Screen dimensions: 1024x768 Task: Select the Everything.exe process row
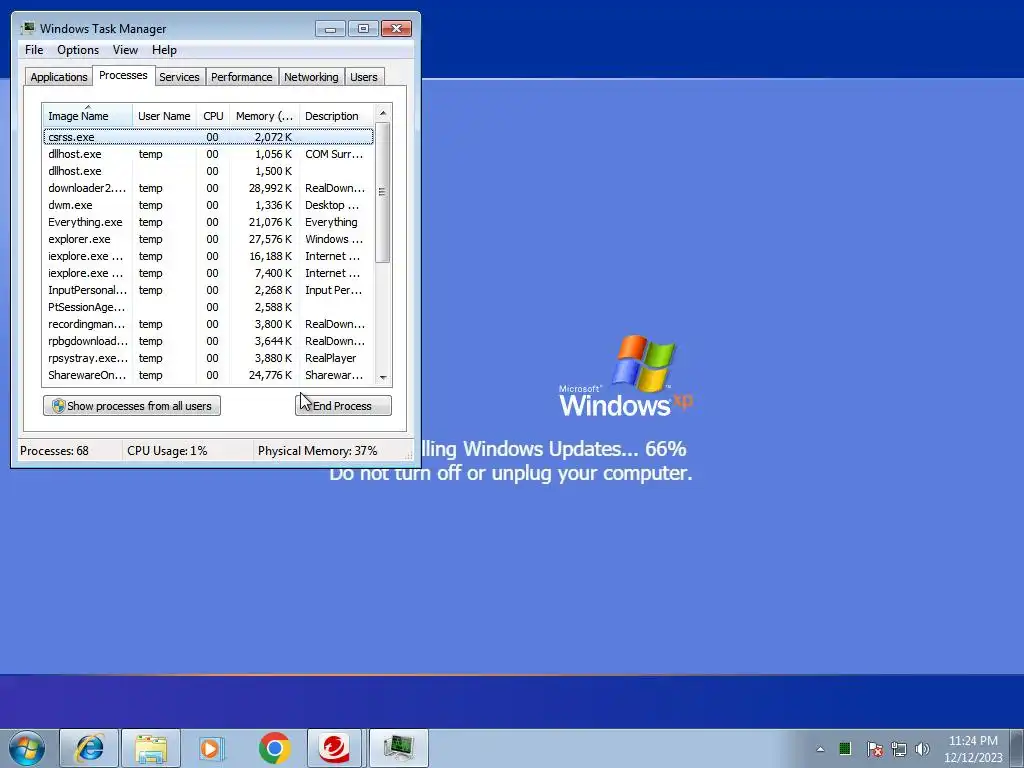pyautogui.click(x=208, y=222)
